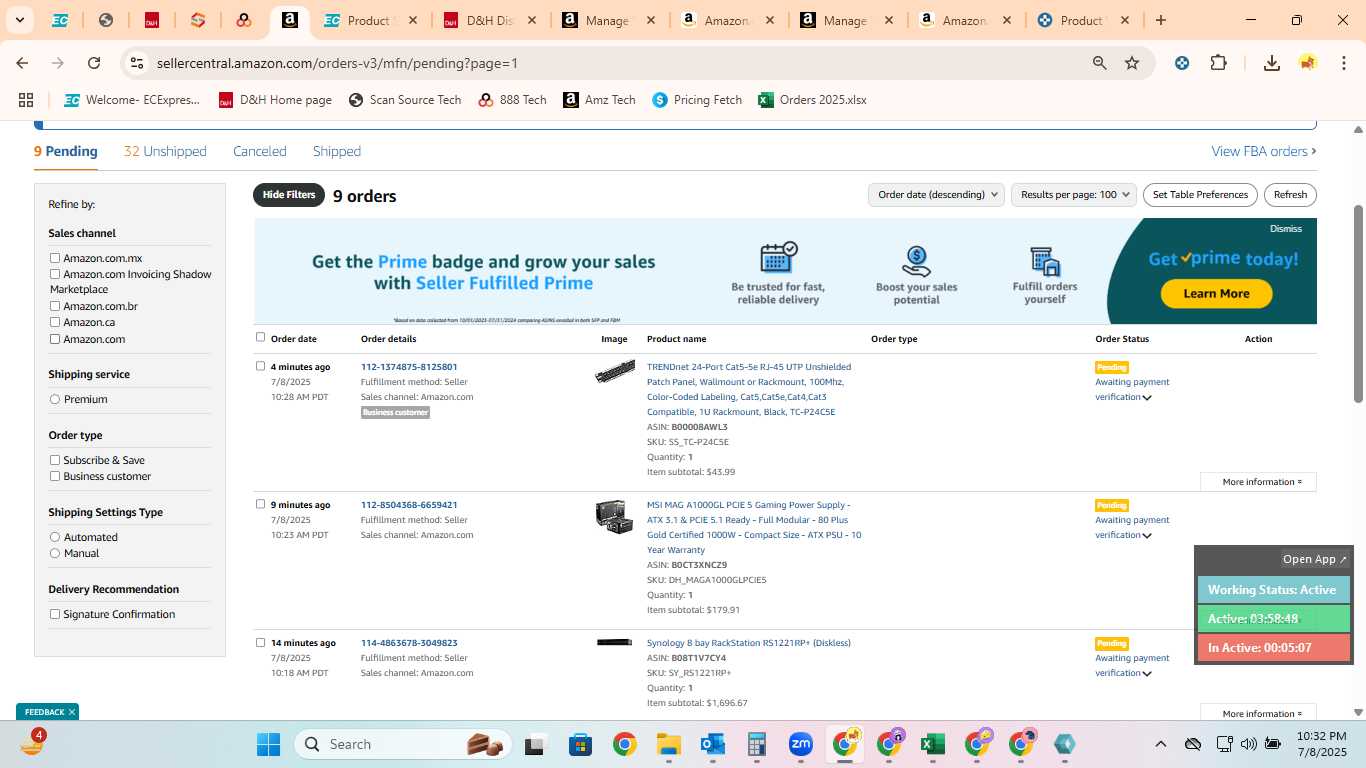The height and width of the screenshot is (768, 1366).
Task: Click the Refresh orders button
Action: [1290, 195]
